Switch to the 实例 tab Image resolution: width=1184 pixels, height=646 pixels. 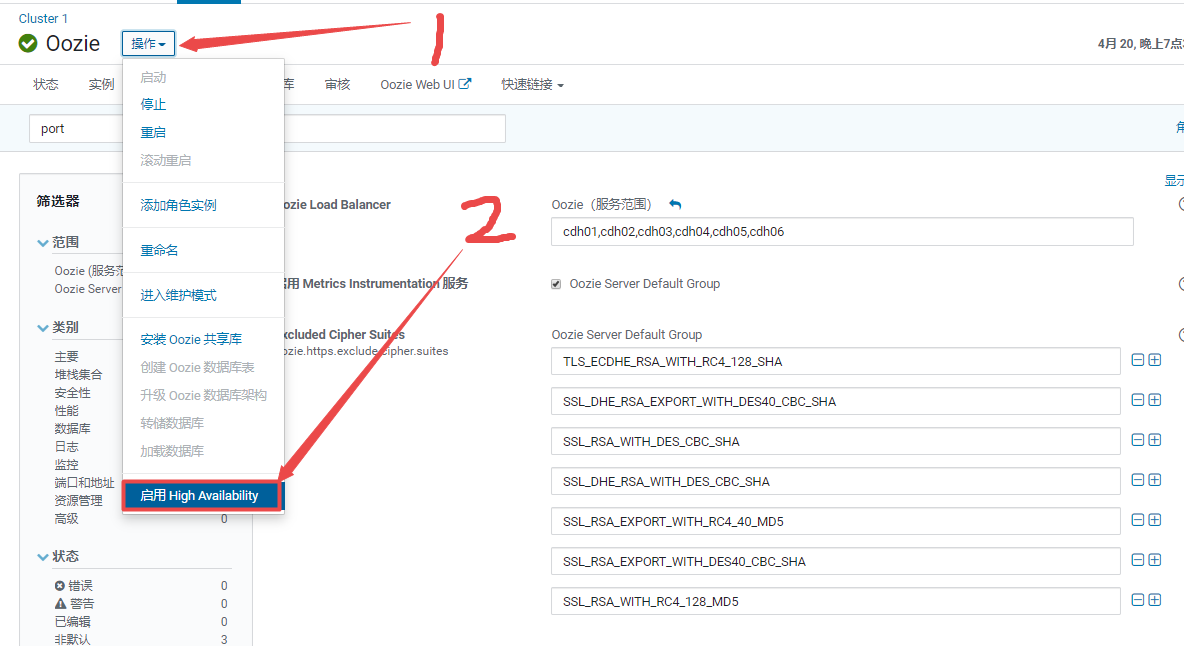[x=101, y=85]
